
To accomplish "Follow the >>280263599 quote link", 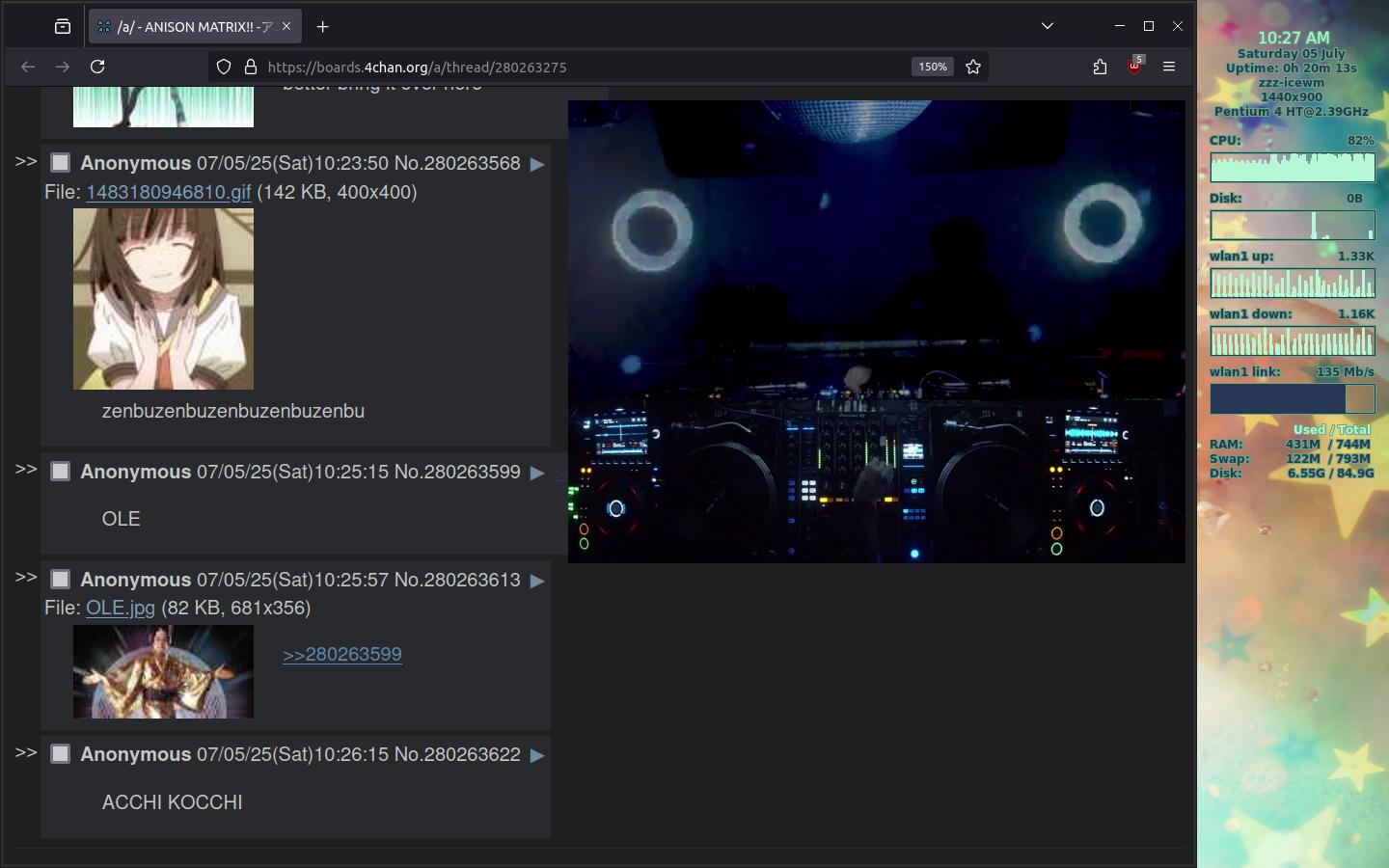I will [x=342, y=654].
